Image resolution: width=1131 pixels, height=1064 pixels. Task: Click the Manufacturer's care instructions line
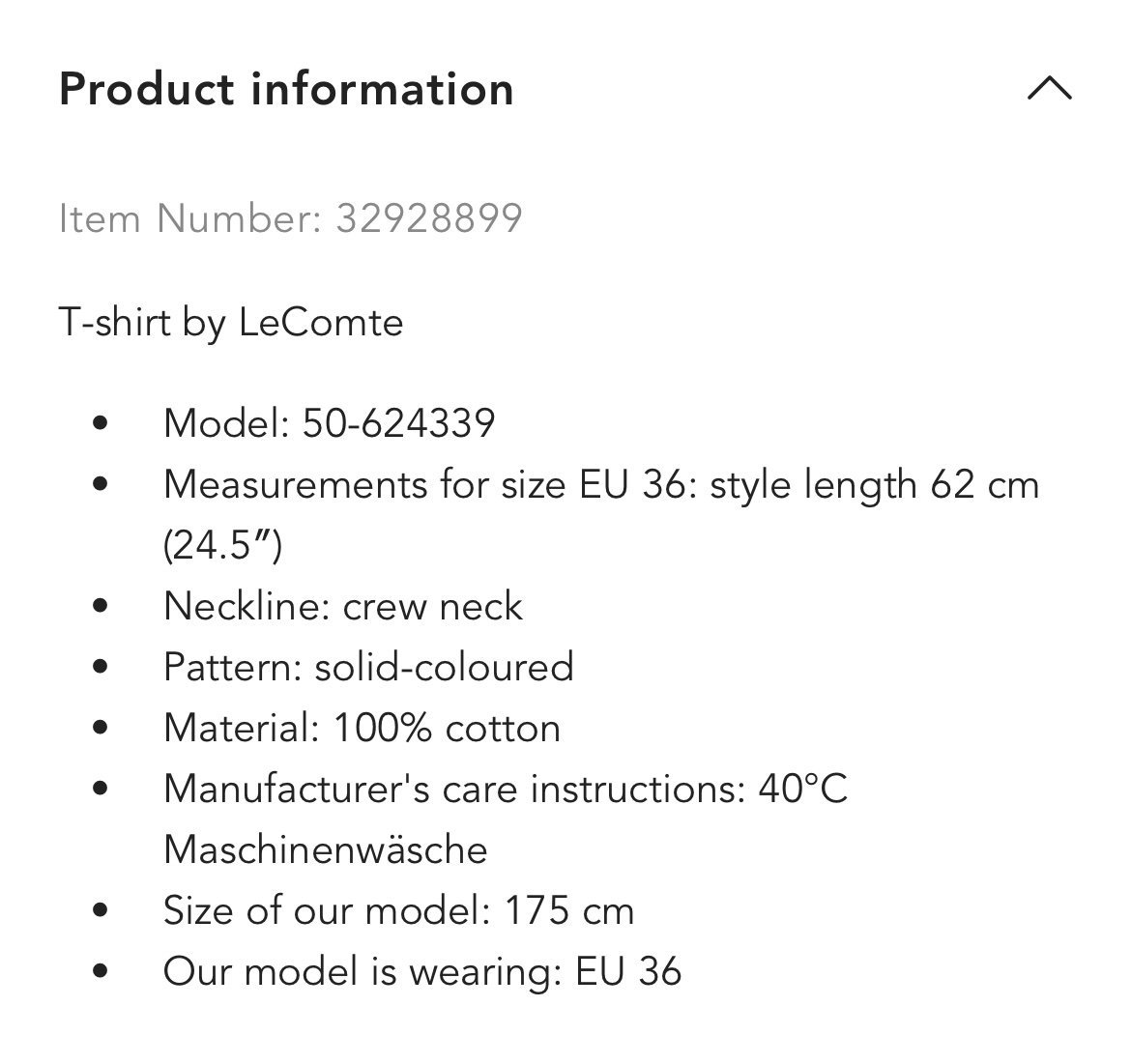click(x=506, y=790)
